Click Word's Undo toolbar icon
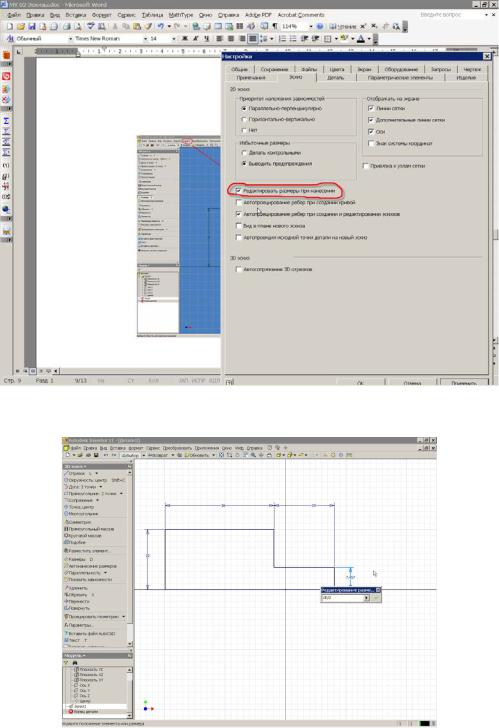This screenshot has height=728, width=499. (x=161, y=27)
